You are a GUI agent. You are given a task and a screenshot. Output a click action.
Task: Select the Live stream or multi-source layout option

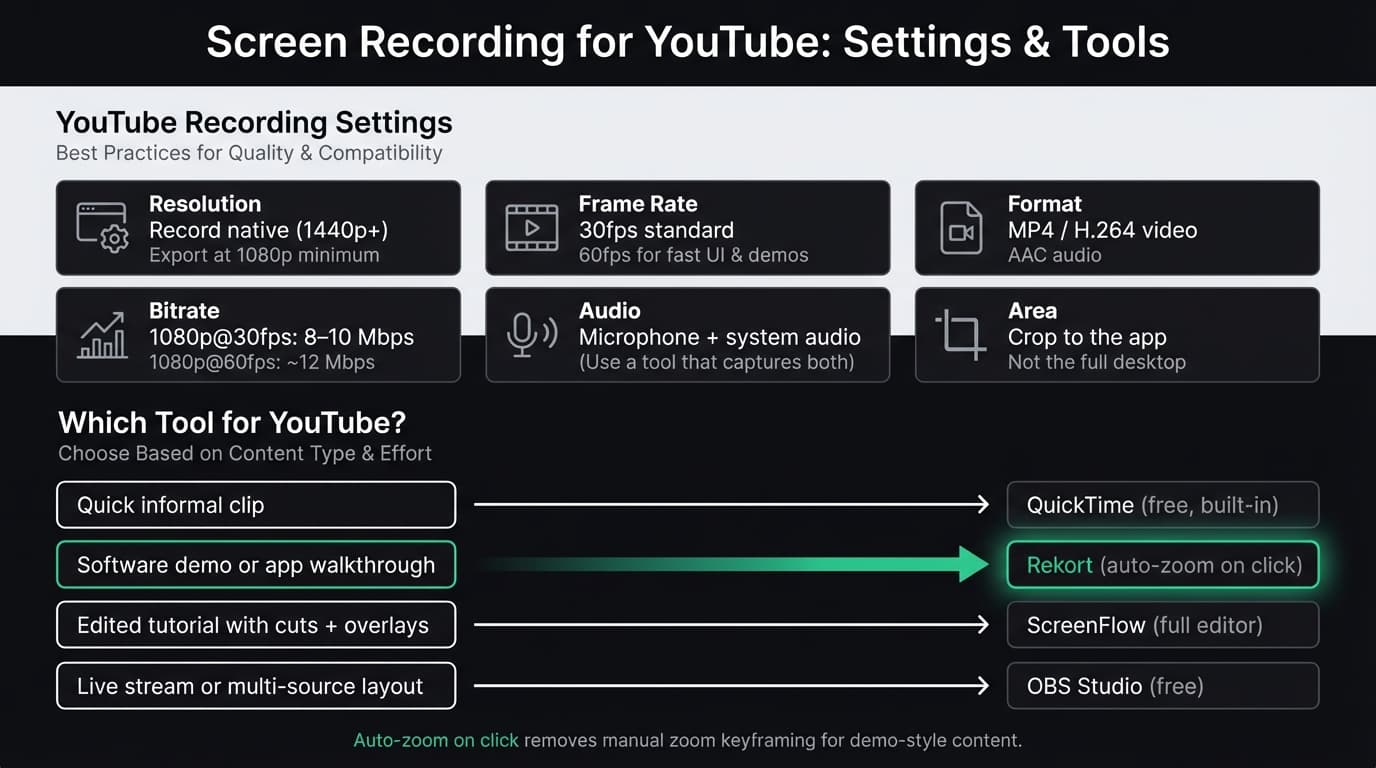(256, 686)
